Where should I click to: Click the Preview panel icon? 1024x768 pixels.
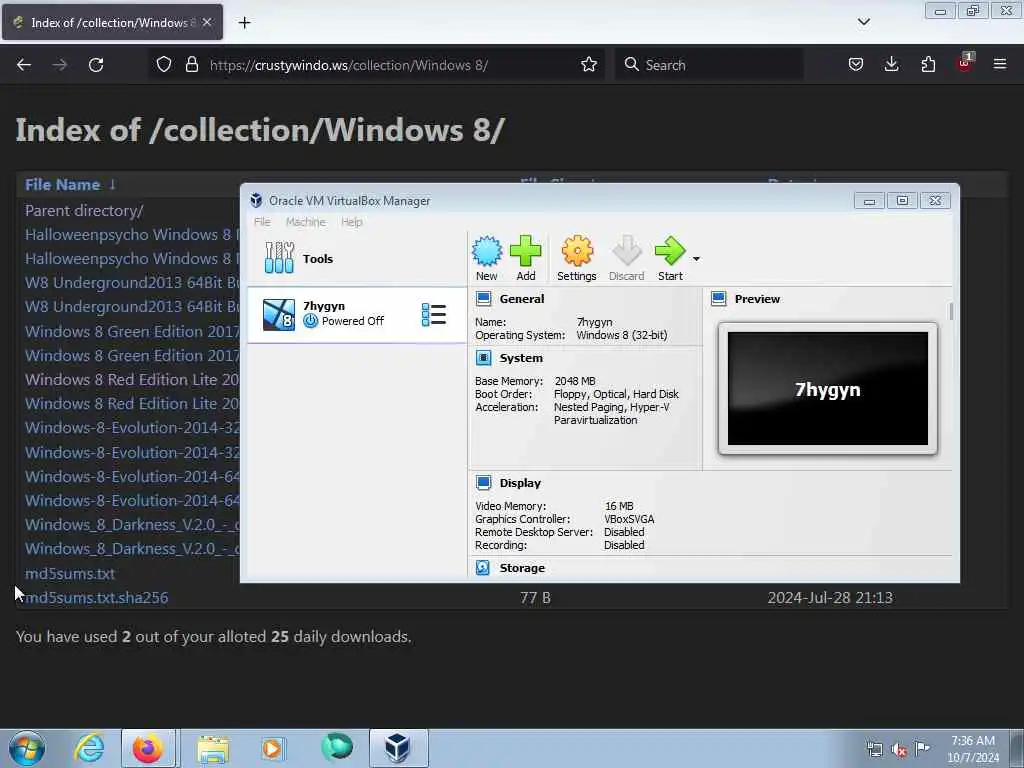click(x=718, y=299)
